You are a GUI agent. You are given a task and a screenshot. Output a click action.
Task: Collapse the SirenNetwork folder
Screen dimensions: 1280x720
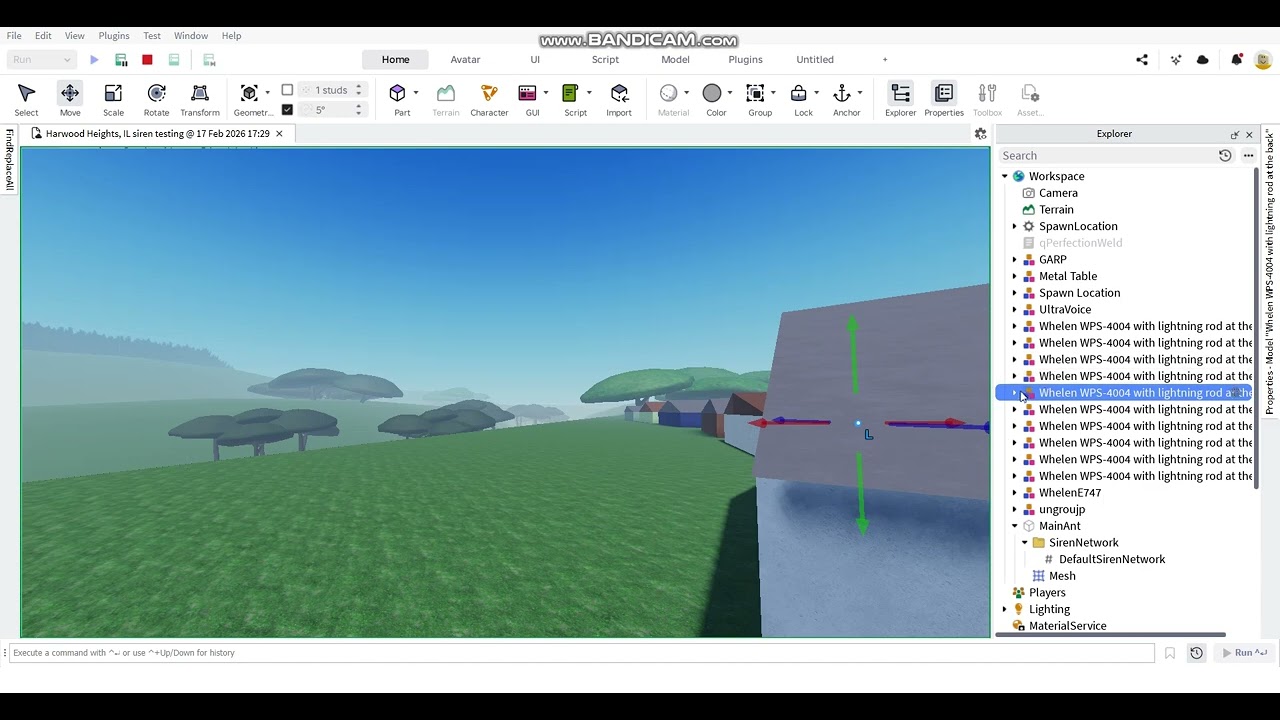click(x=1025, y=543)
